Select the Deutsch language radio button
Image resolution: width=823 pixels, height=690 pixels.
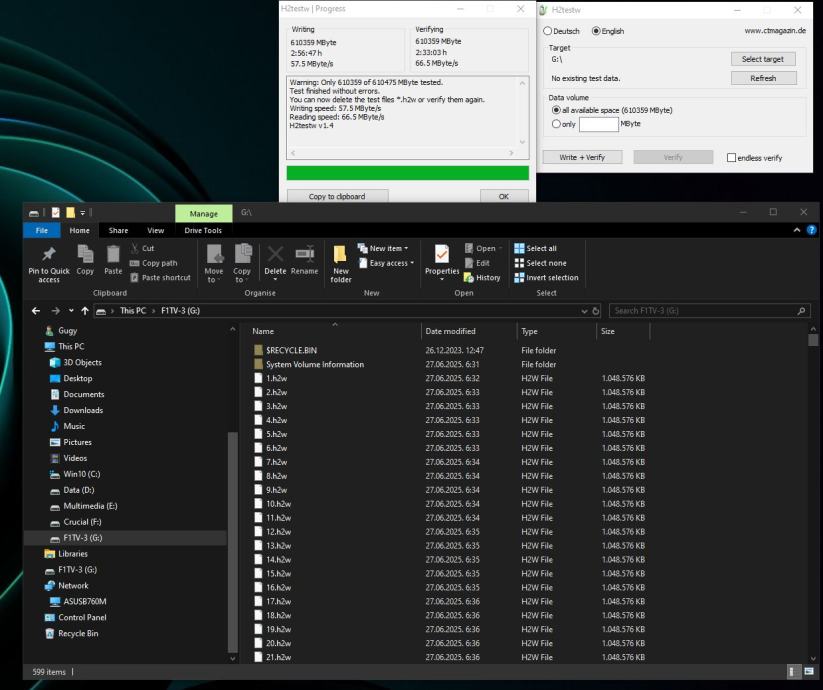pos(547,31)
